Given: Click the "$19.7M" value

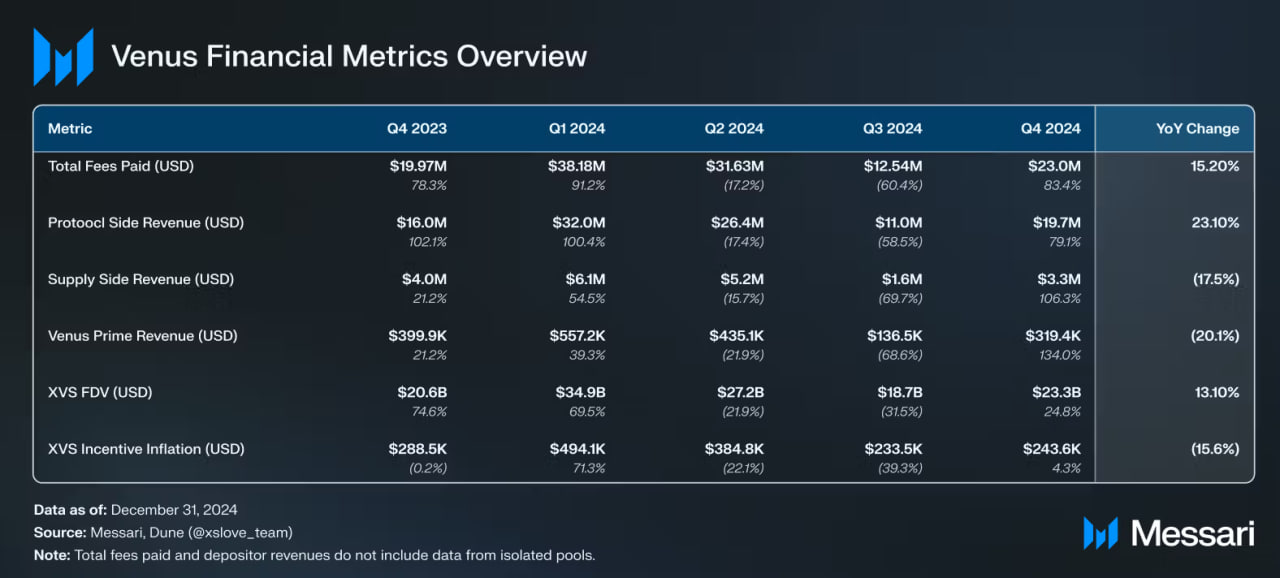Looking at the screenshot, I should [x=1056, y=222].
